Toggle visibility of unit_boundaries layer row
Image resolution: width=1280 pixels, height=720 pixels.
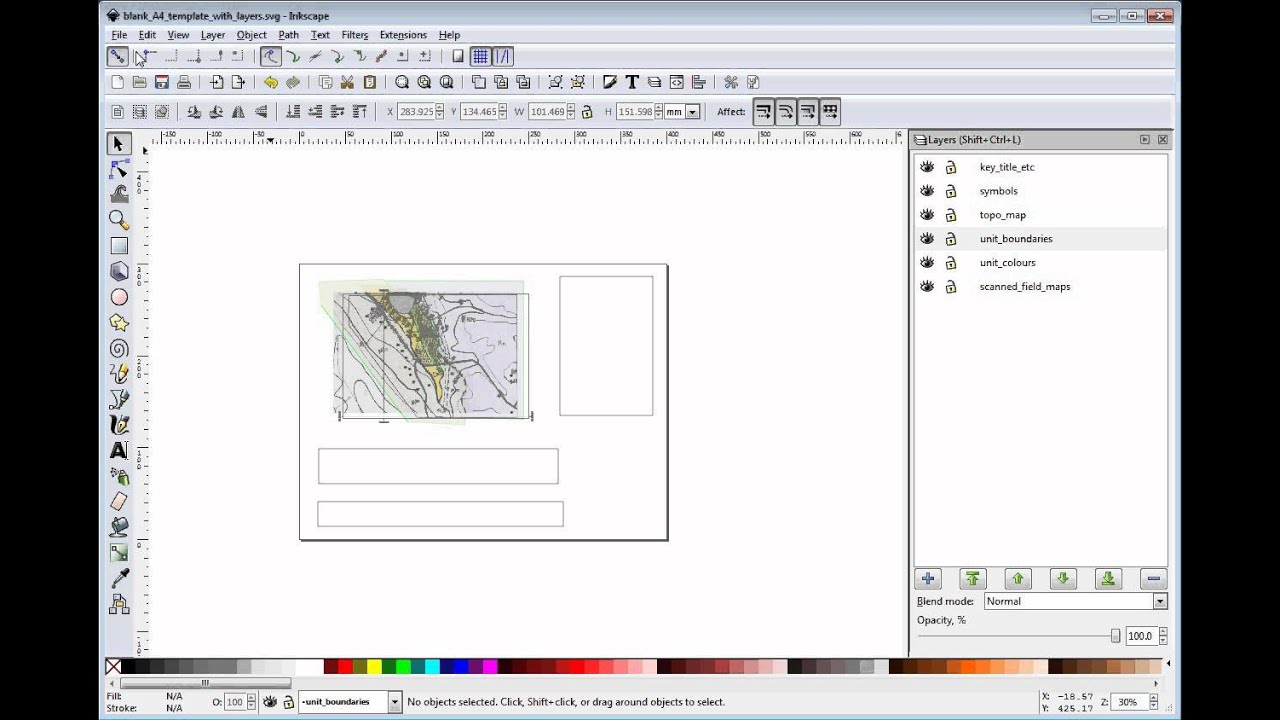point(927,239)
